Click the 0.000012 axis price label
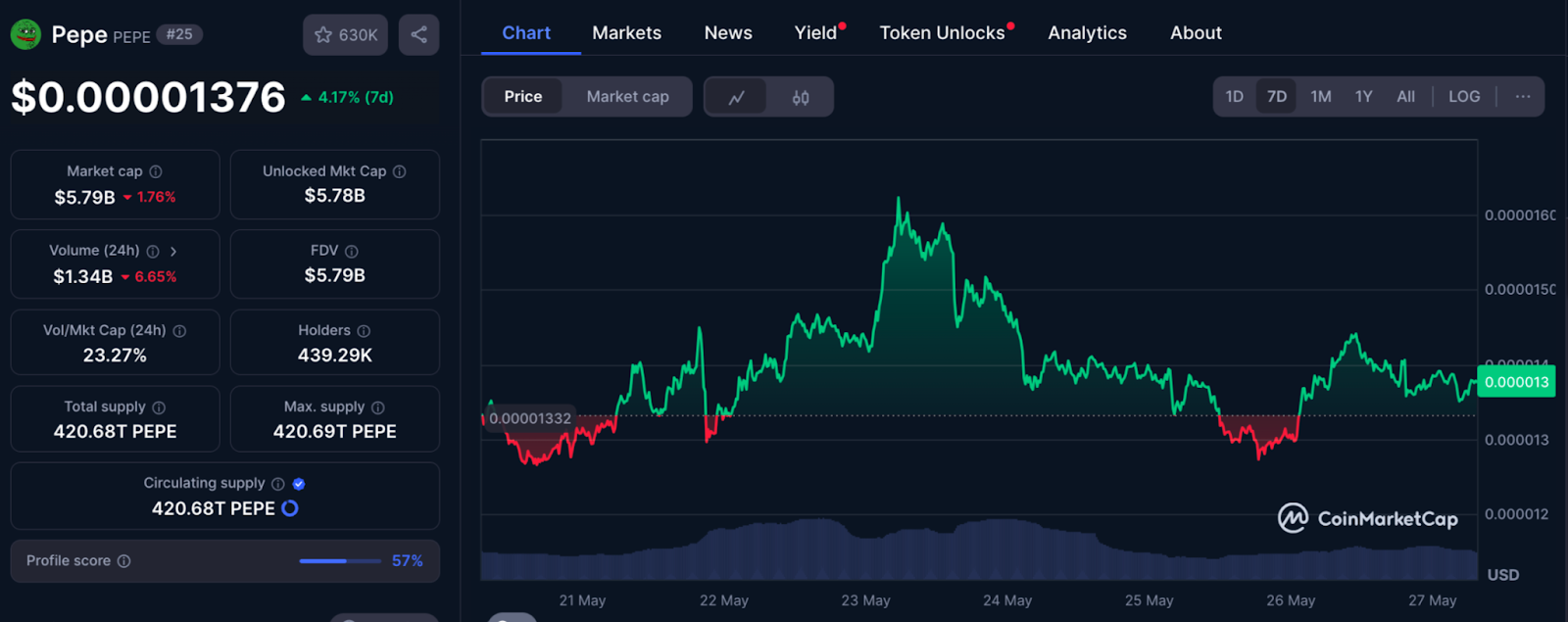1568x622 pixels. [1517, 514]
